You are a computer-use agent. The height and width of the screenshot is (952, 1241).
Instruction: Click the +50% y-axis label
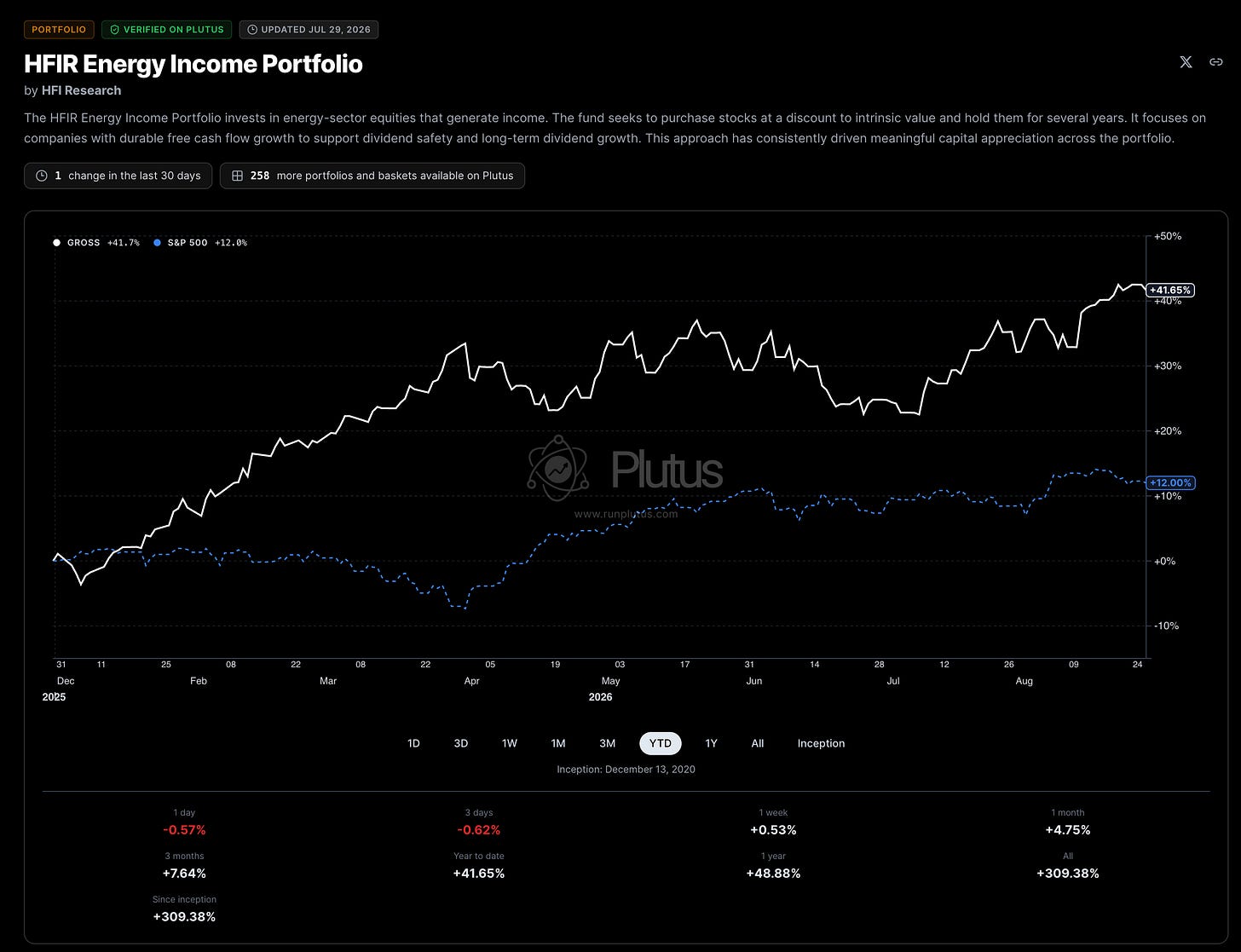pyautogui.click(x=1168, y=236)
